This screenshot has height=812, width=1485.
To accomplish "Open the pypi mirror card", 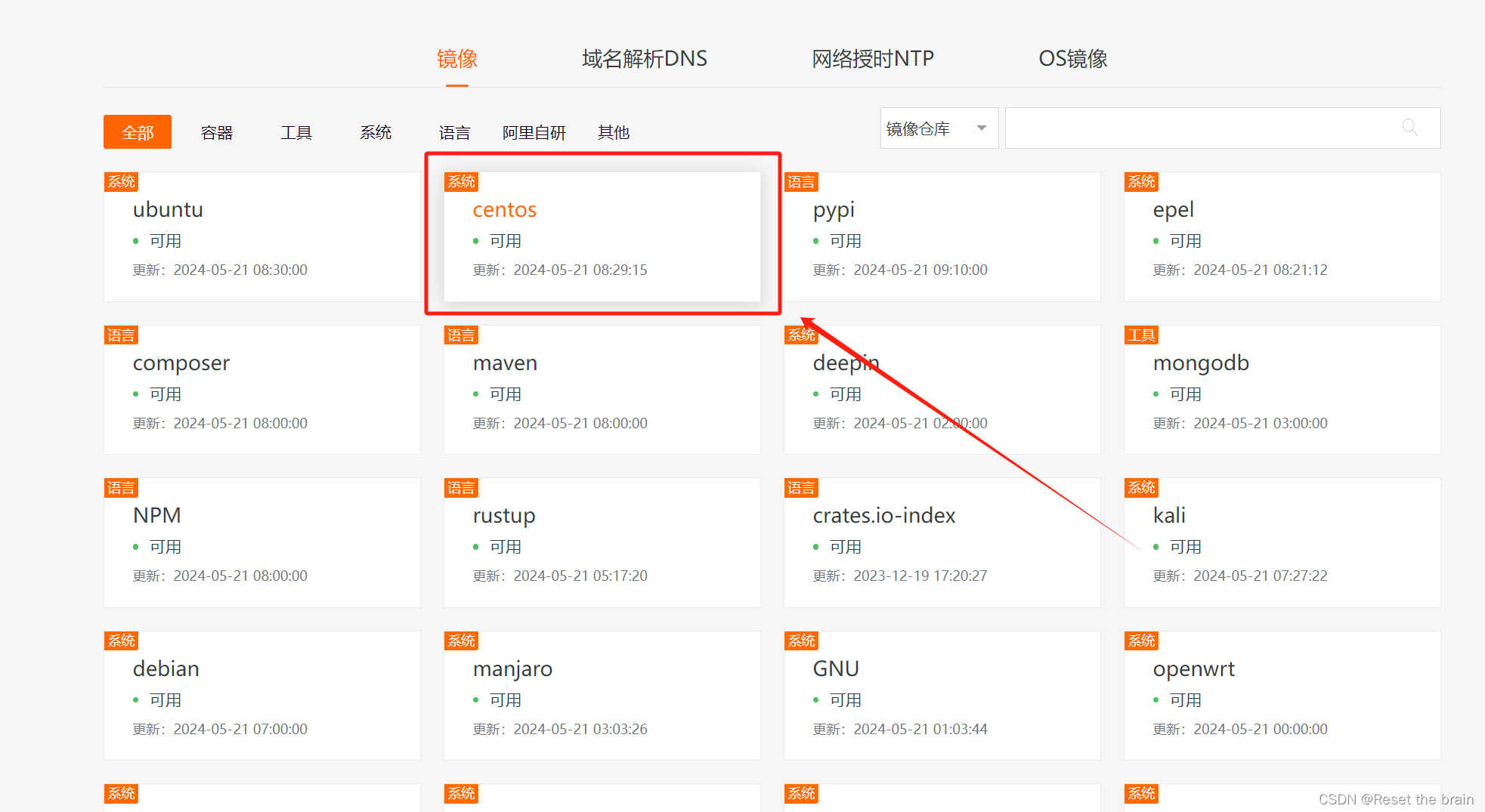I will [x=942, y=237].
